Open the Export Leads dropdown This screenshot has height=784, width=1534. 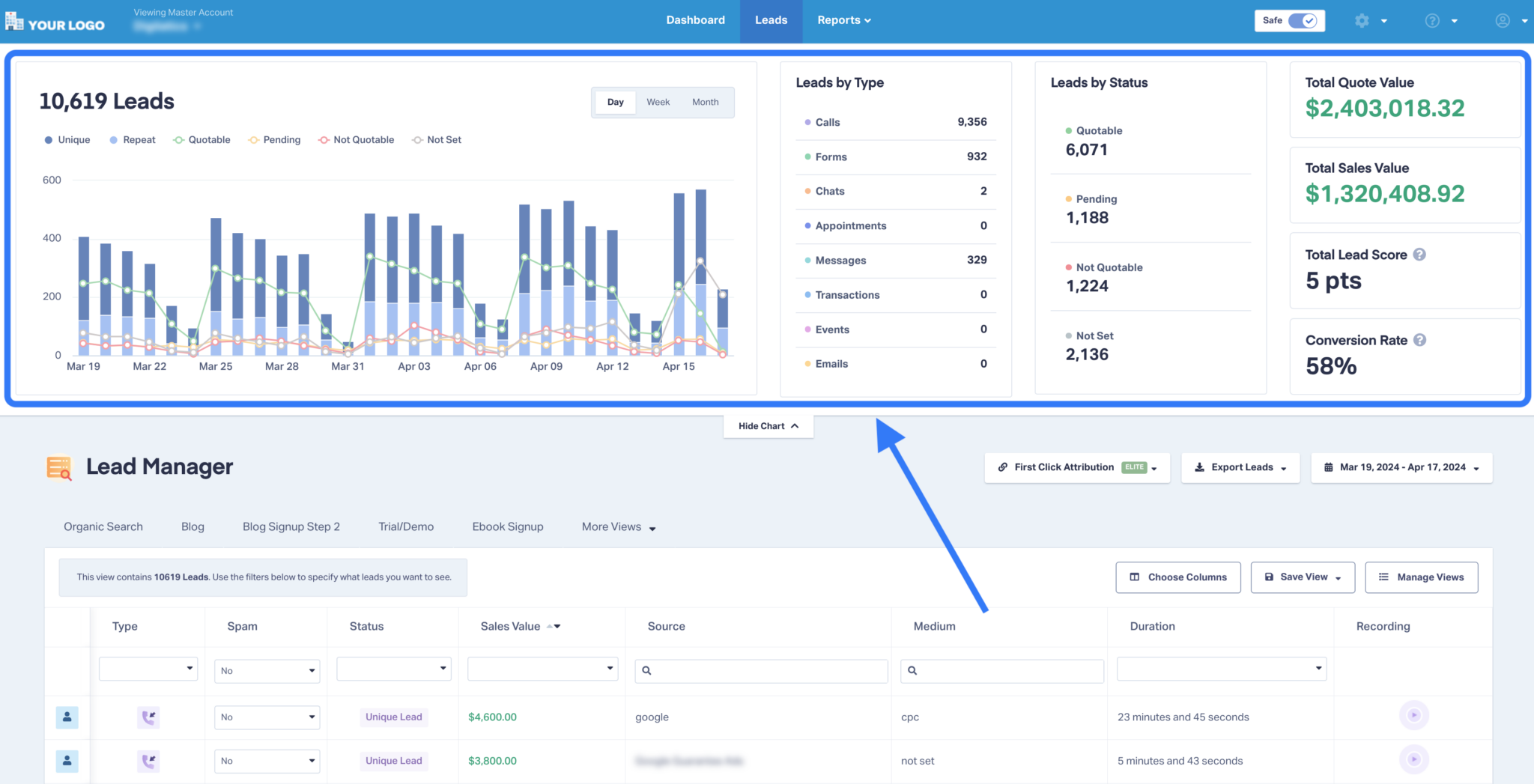click(1240, 467)
